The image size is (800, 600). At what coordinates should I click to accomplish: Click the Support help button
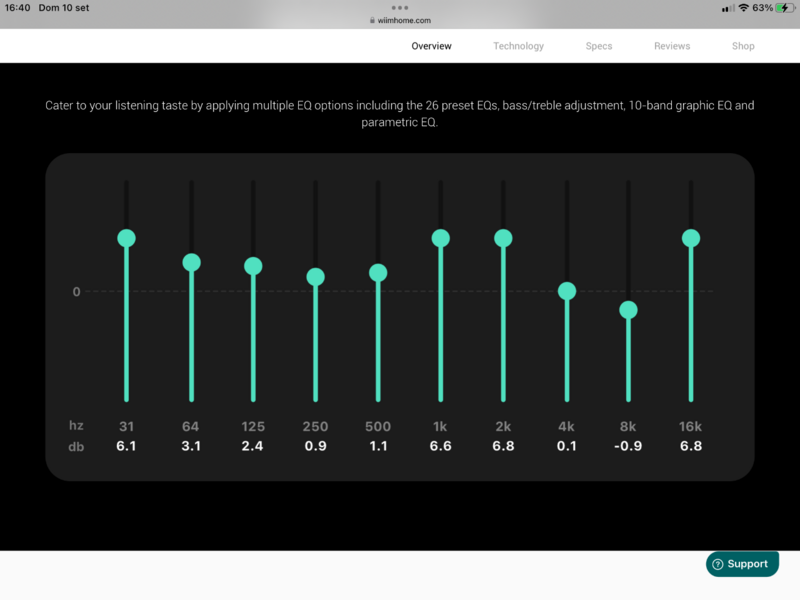tap(742, 564)
